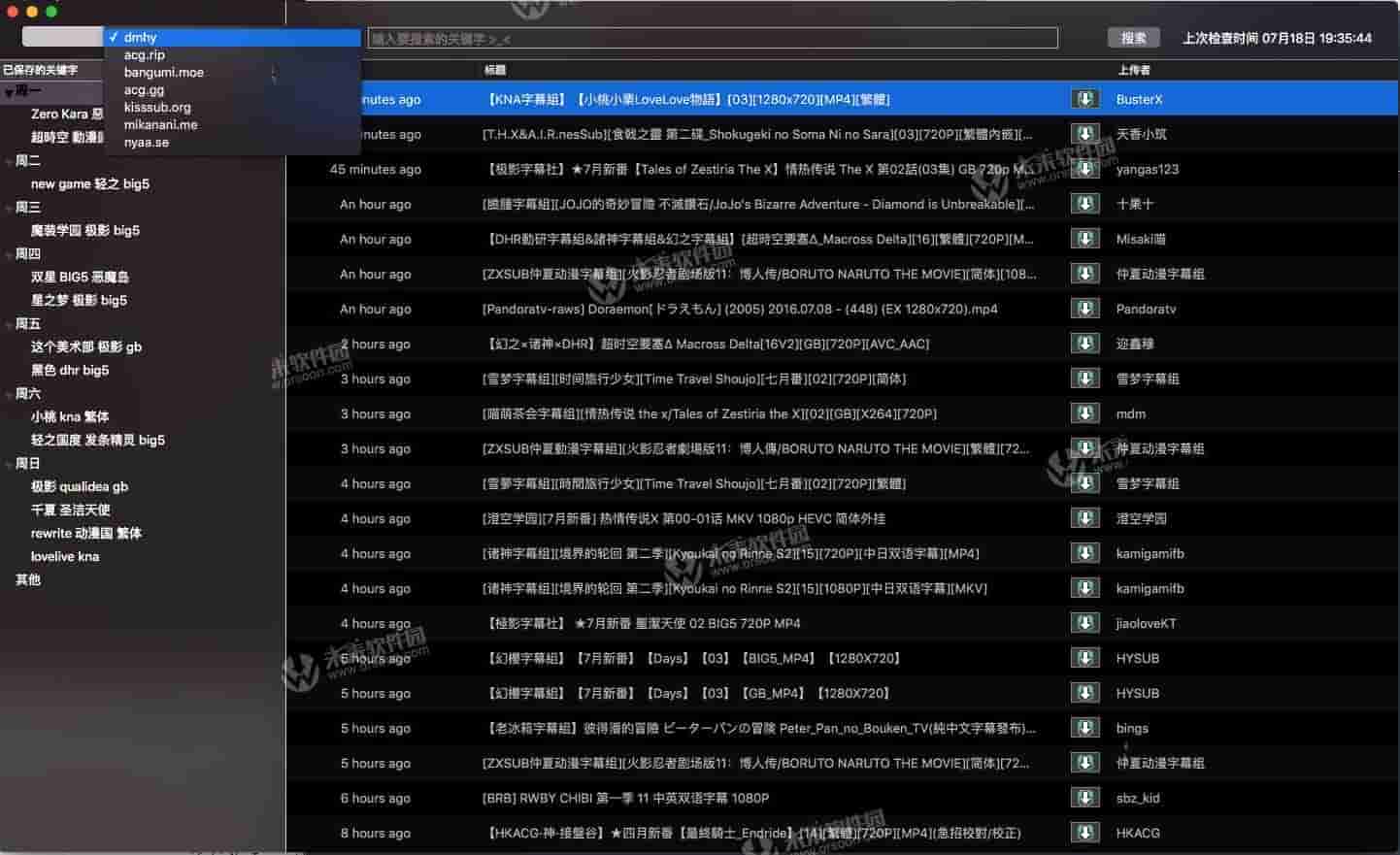1400x855 pixels.
Task: Download the RWBY CHIBI torrent by sbz_kid
Action: [1084, 798]
